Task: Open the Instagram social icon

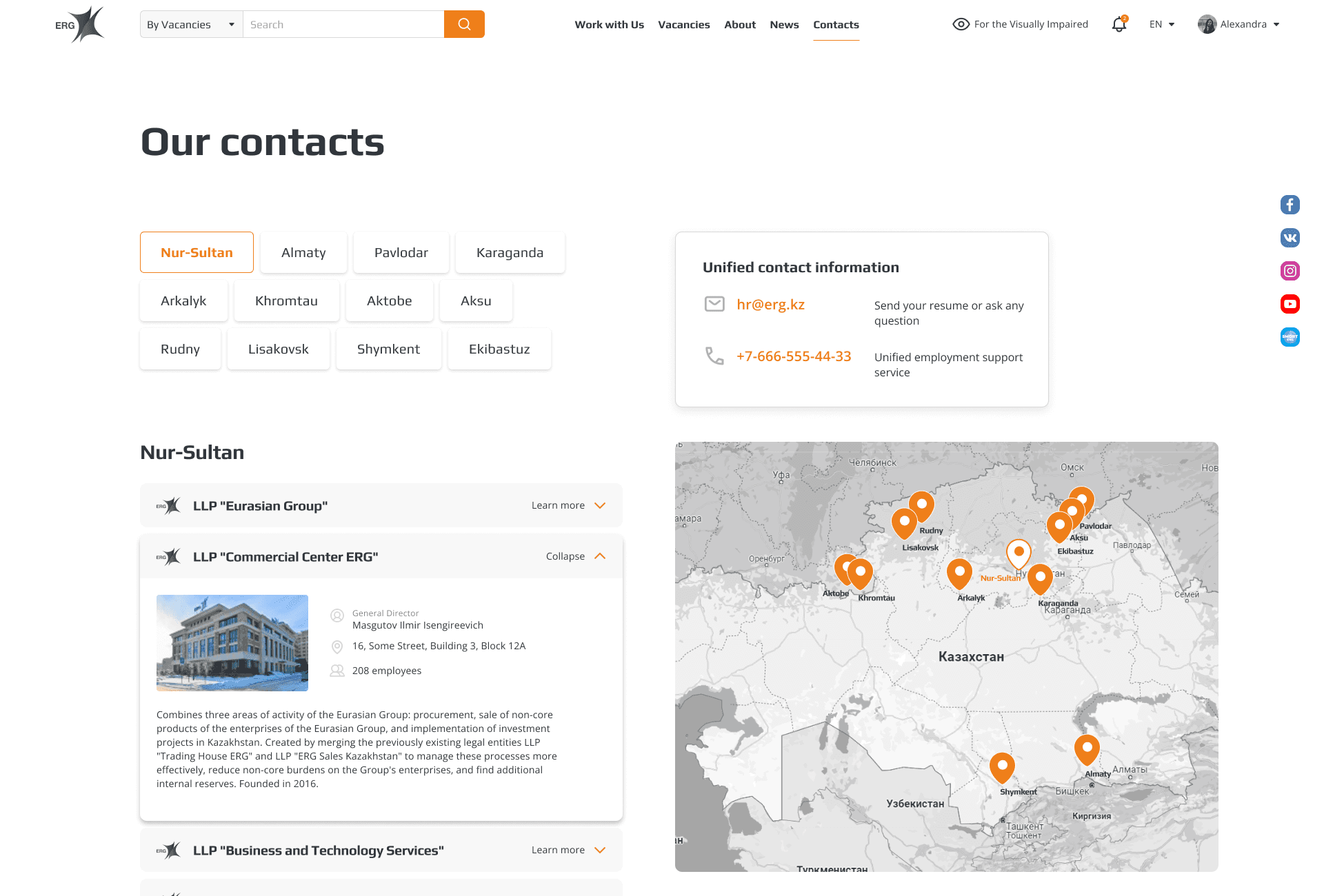Action: click(1290, 271)
